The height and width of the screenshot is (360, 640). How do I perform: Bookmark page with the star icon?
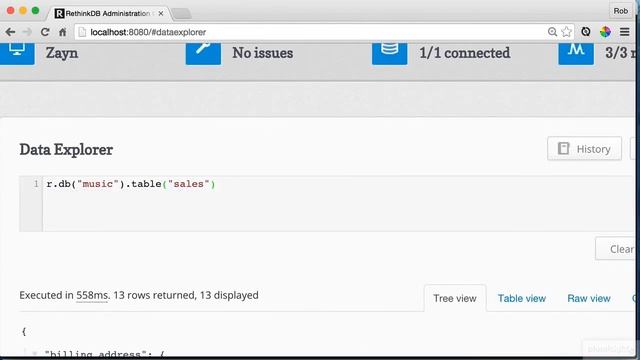[x=567, y=32]
